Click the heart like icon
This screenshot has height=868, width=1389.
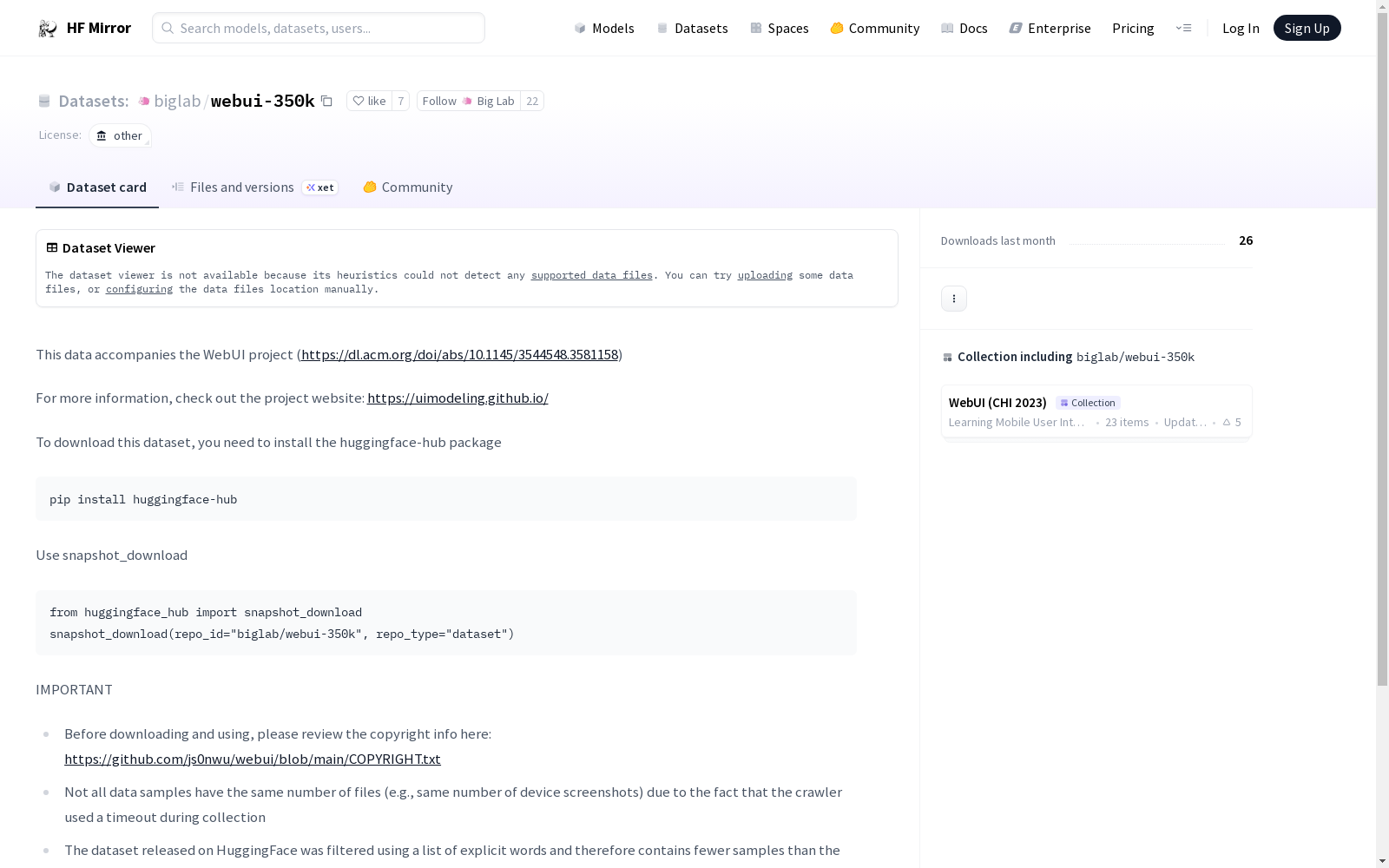tap(359, 101)
